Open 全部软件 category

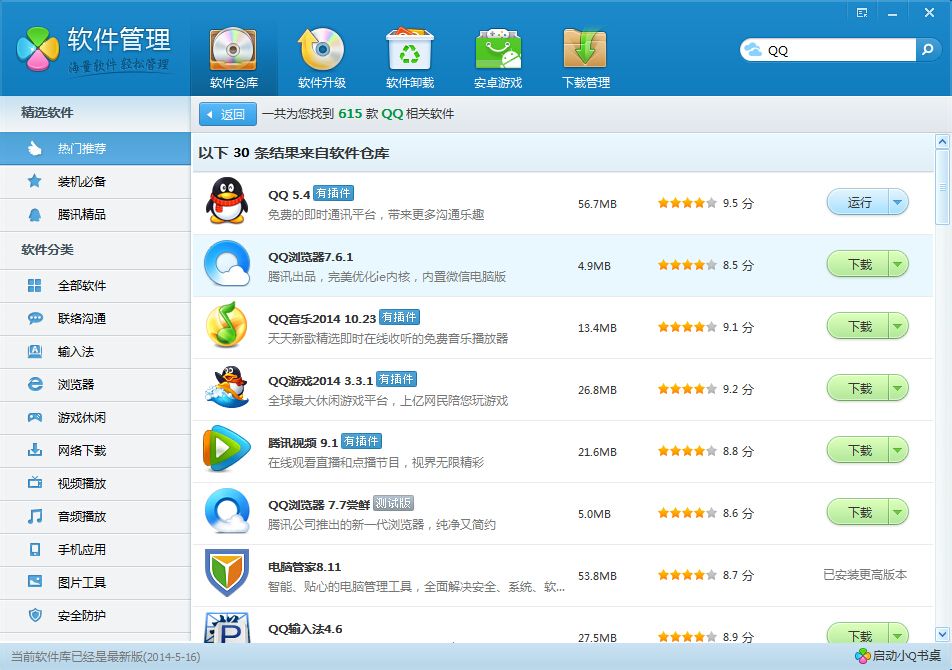pyautogui.click(x=95, y=285)
